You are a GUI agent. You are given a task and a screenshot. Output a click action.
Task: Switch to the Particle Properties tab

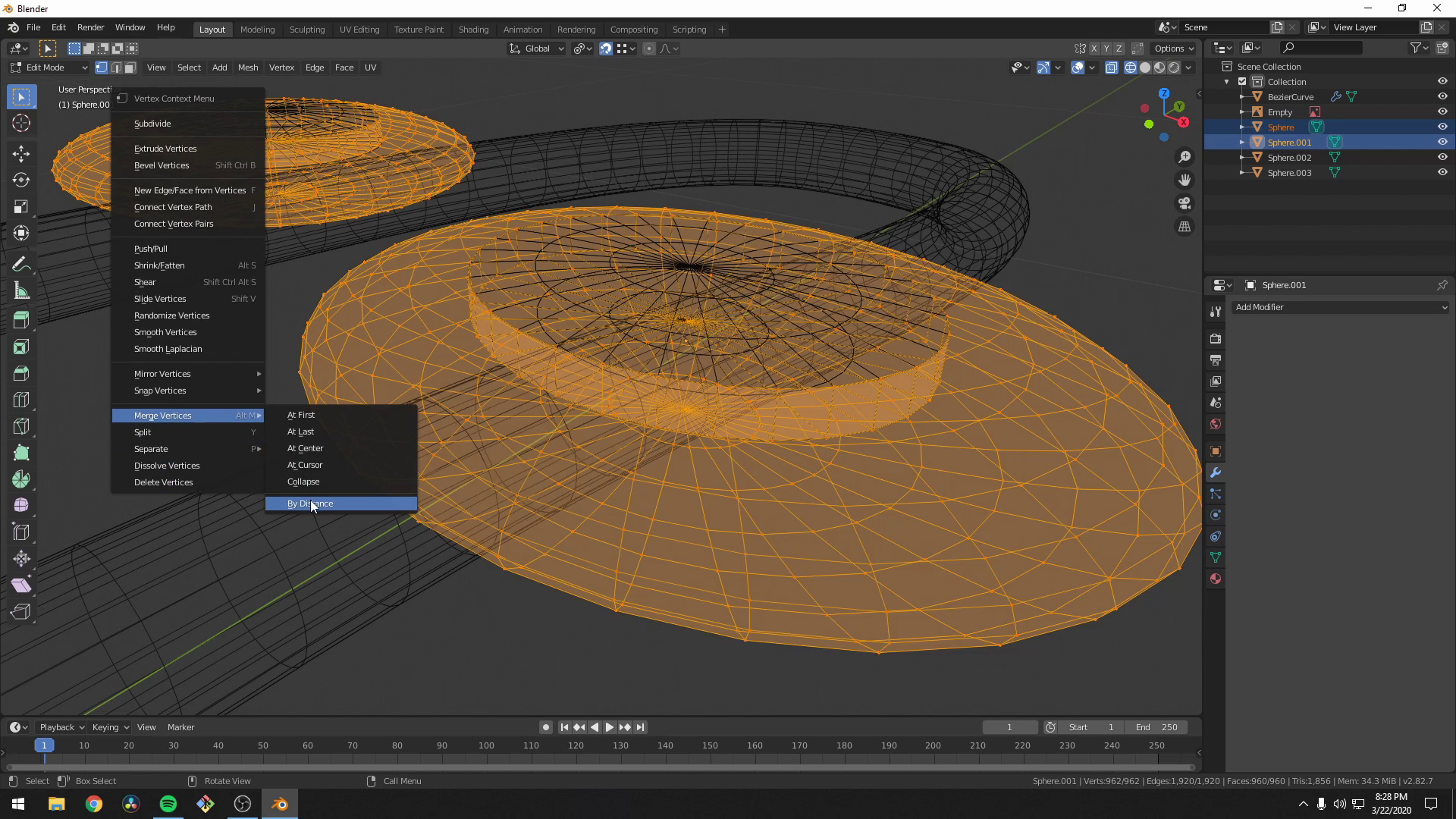click(x=1216, y=494)
